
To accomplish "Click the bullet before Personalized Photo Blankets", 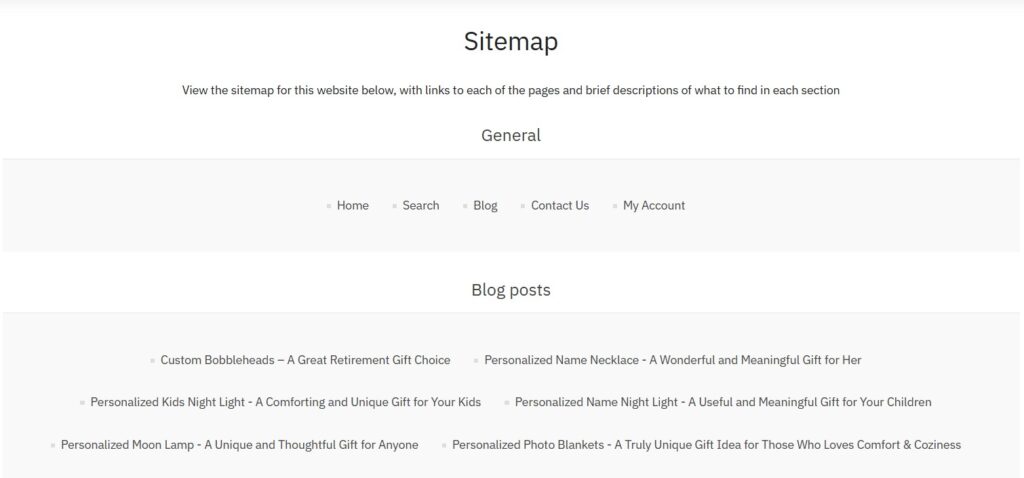I will click(444, 446).
